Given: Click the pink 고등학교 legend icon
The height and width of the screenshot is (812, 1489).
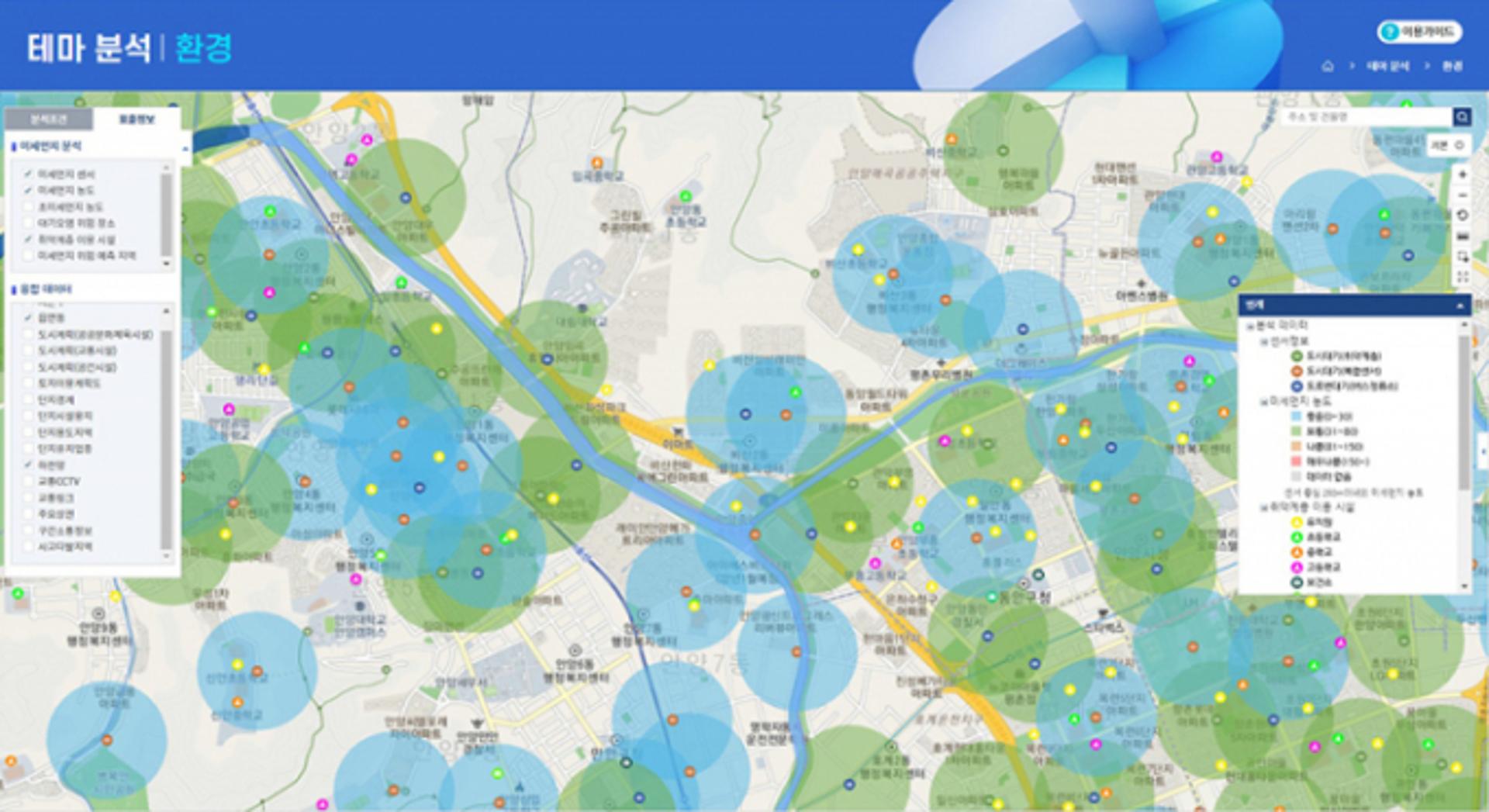Looking at the screenshot, I should pos(1296,568).
